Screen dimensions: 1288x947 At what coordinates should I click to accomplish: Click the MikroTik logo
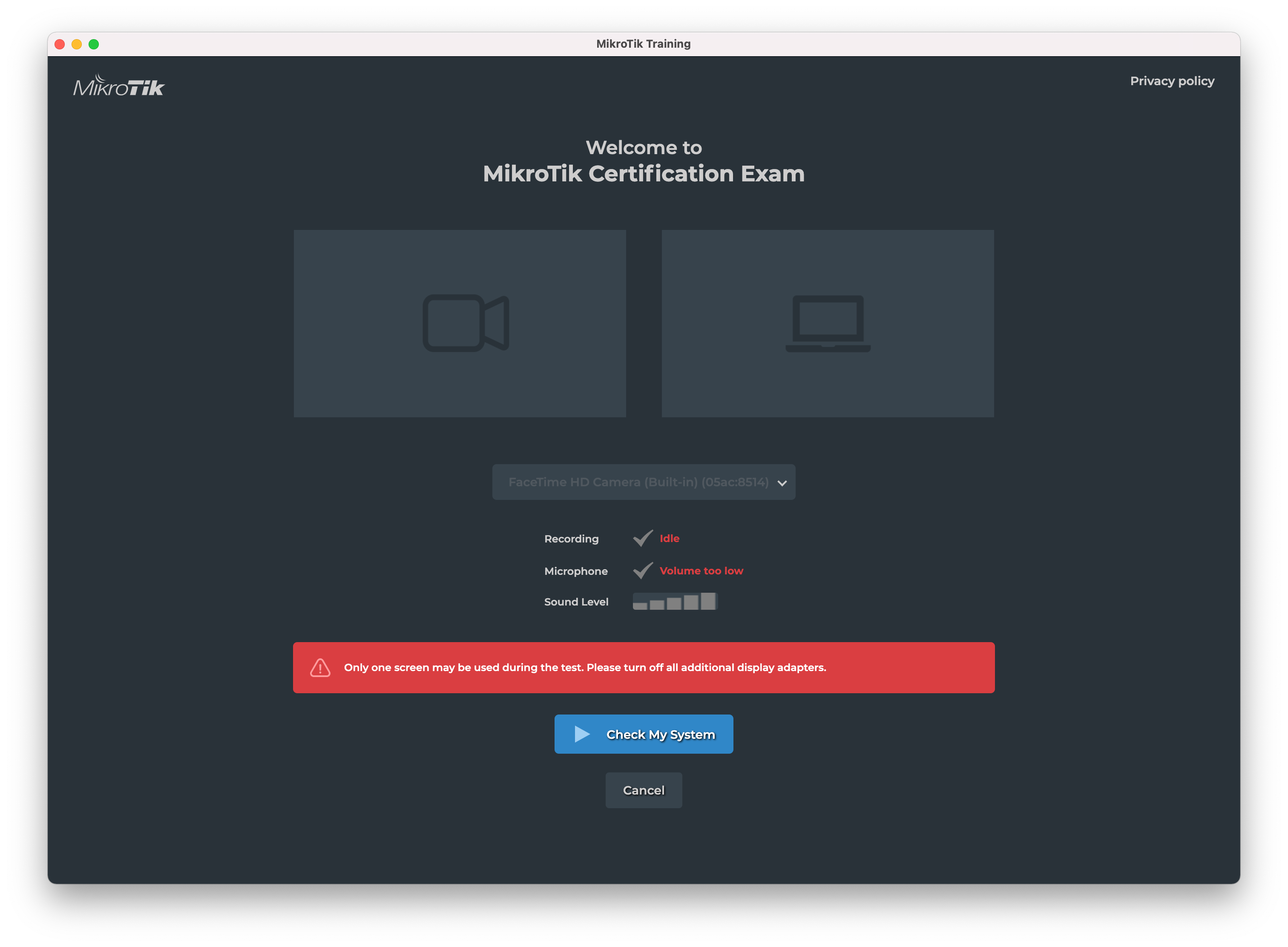[119, 86]
